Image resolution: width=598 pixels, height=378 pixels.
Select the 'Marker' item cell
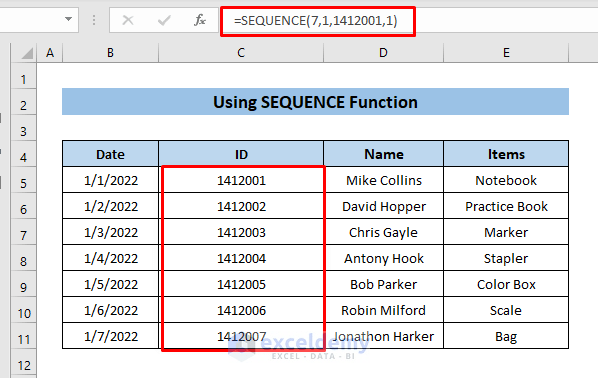(506, 232)
